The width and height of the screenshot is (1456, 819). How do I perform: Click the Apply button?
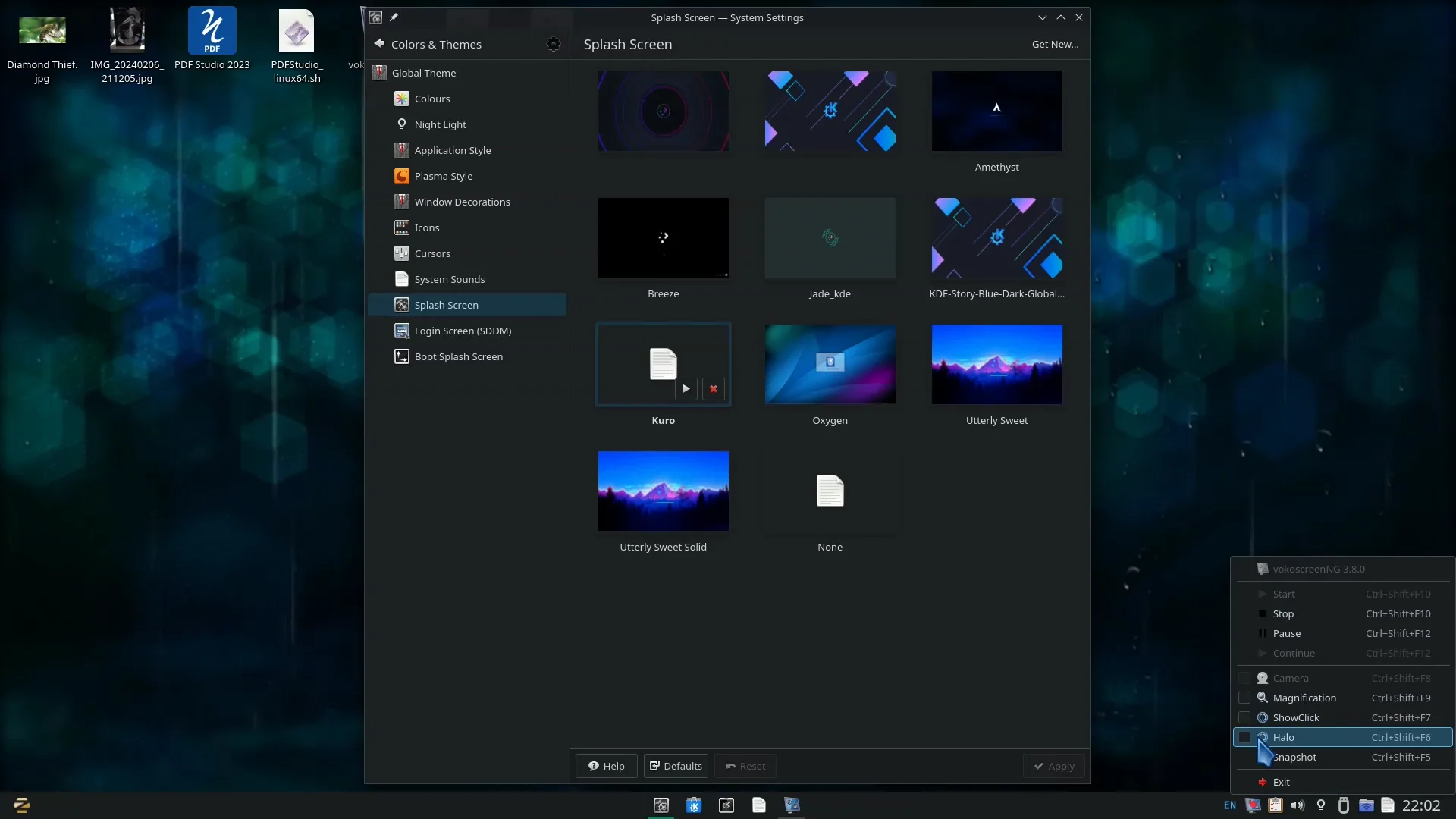tap(1054, 766)
